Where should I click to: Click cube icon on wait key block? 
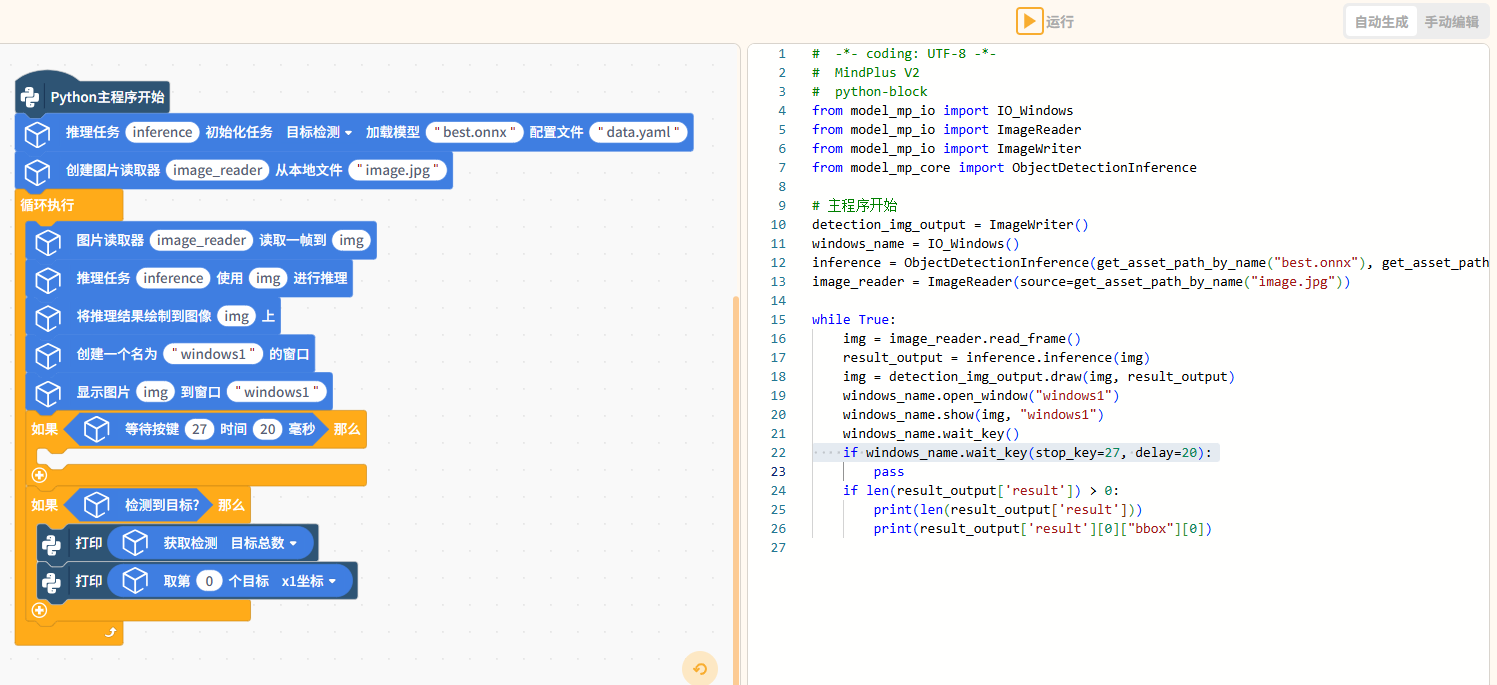(x=96, y=430)
